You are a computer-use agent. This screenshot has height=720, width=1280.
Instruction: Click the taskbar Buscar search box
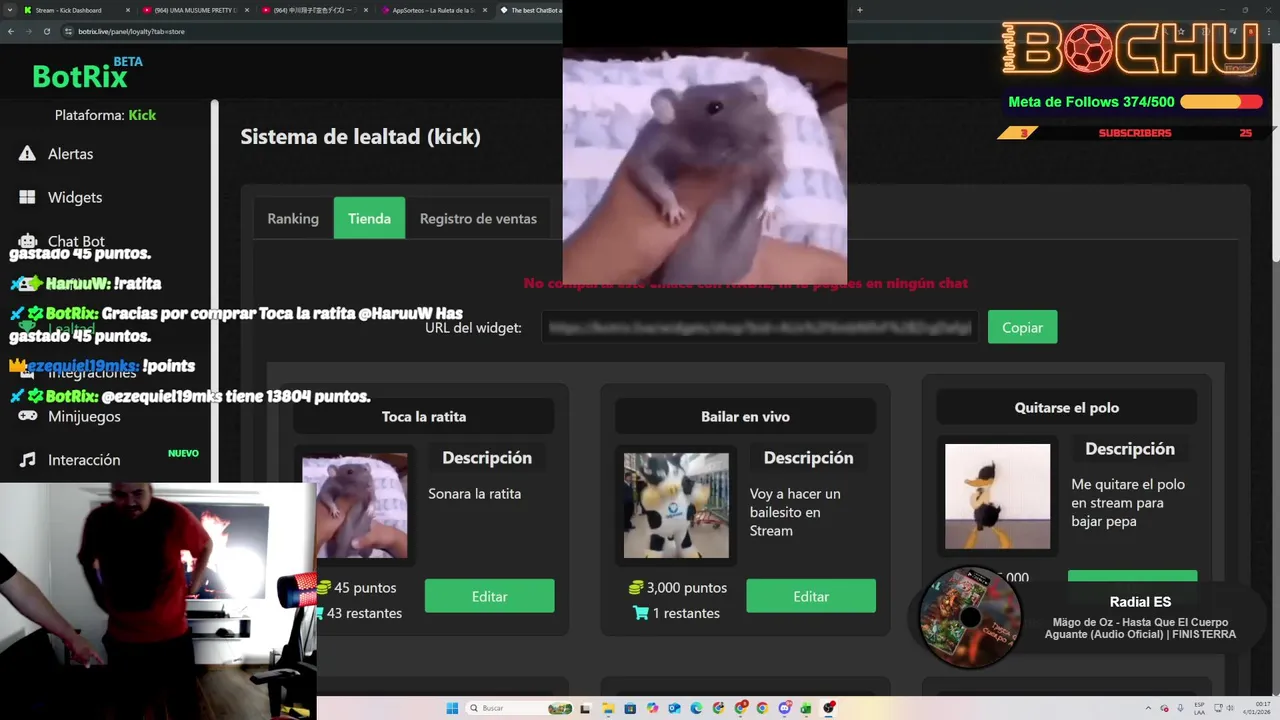519,708
